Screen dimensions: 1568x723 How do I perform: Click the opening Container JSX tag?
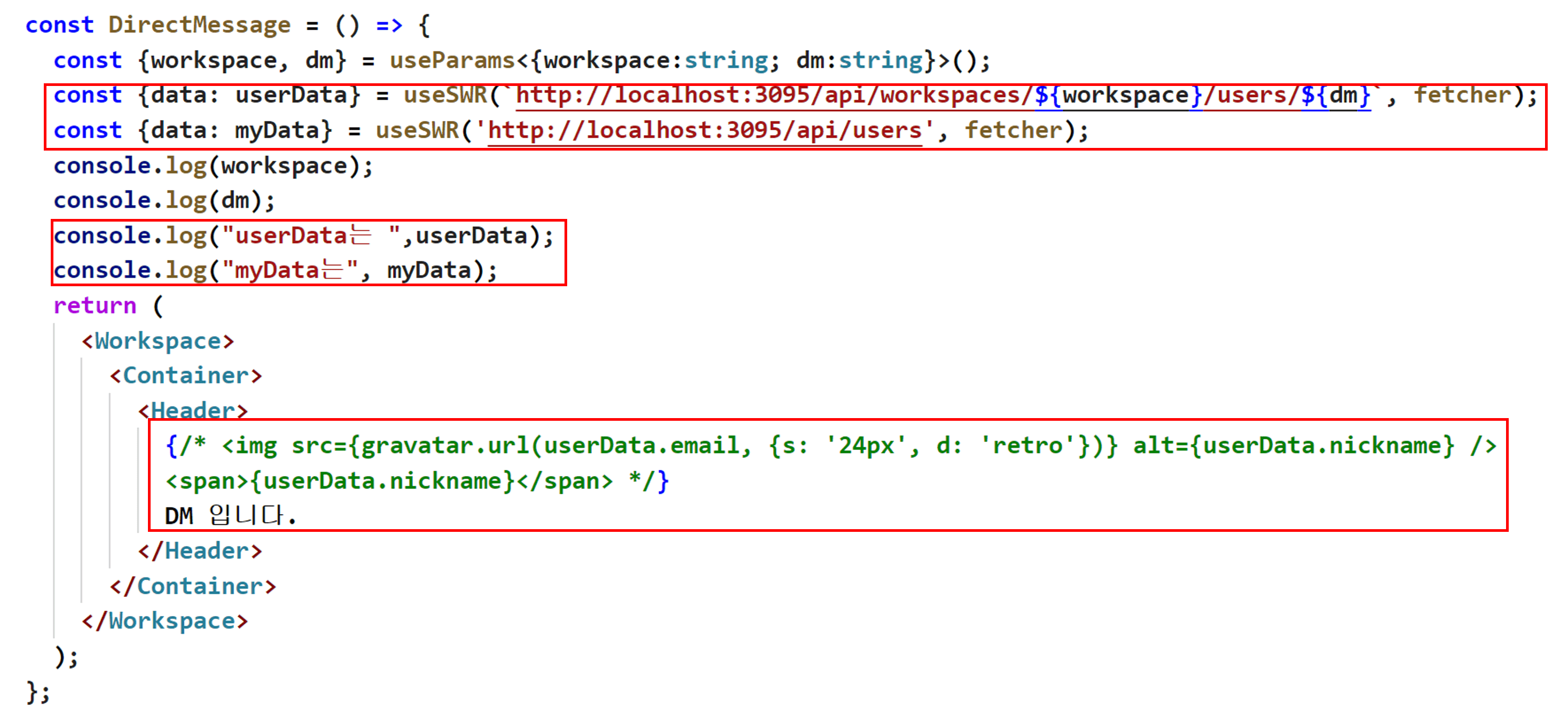186,375
